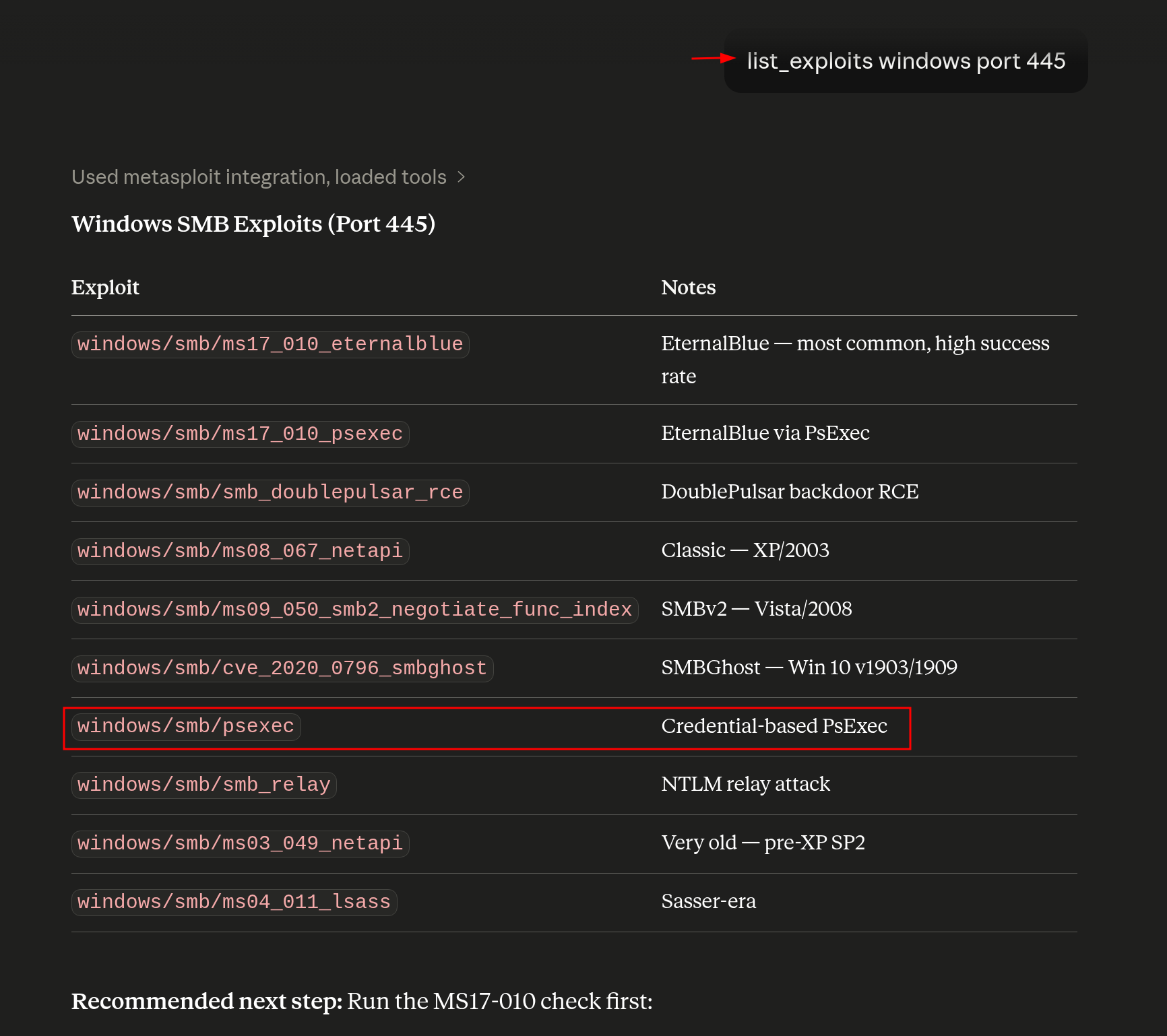
Task: Click the 'Notes' column header
Action: (x=688, y=288)
